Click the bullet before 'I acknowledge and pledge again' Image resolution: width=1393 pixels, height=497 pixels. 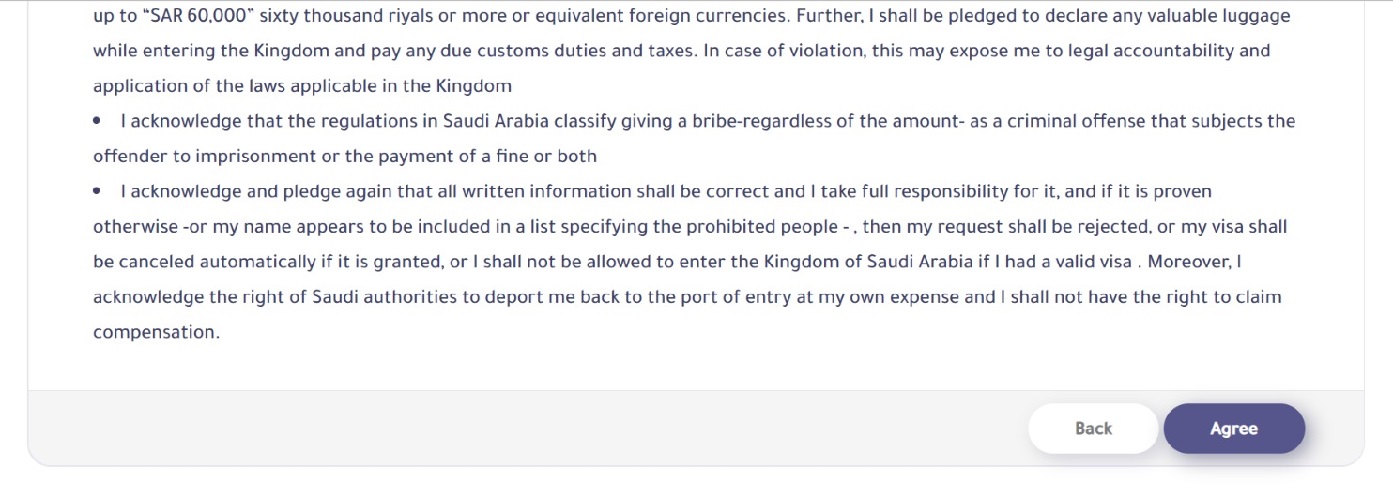(97, 191)
